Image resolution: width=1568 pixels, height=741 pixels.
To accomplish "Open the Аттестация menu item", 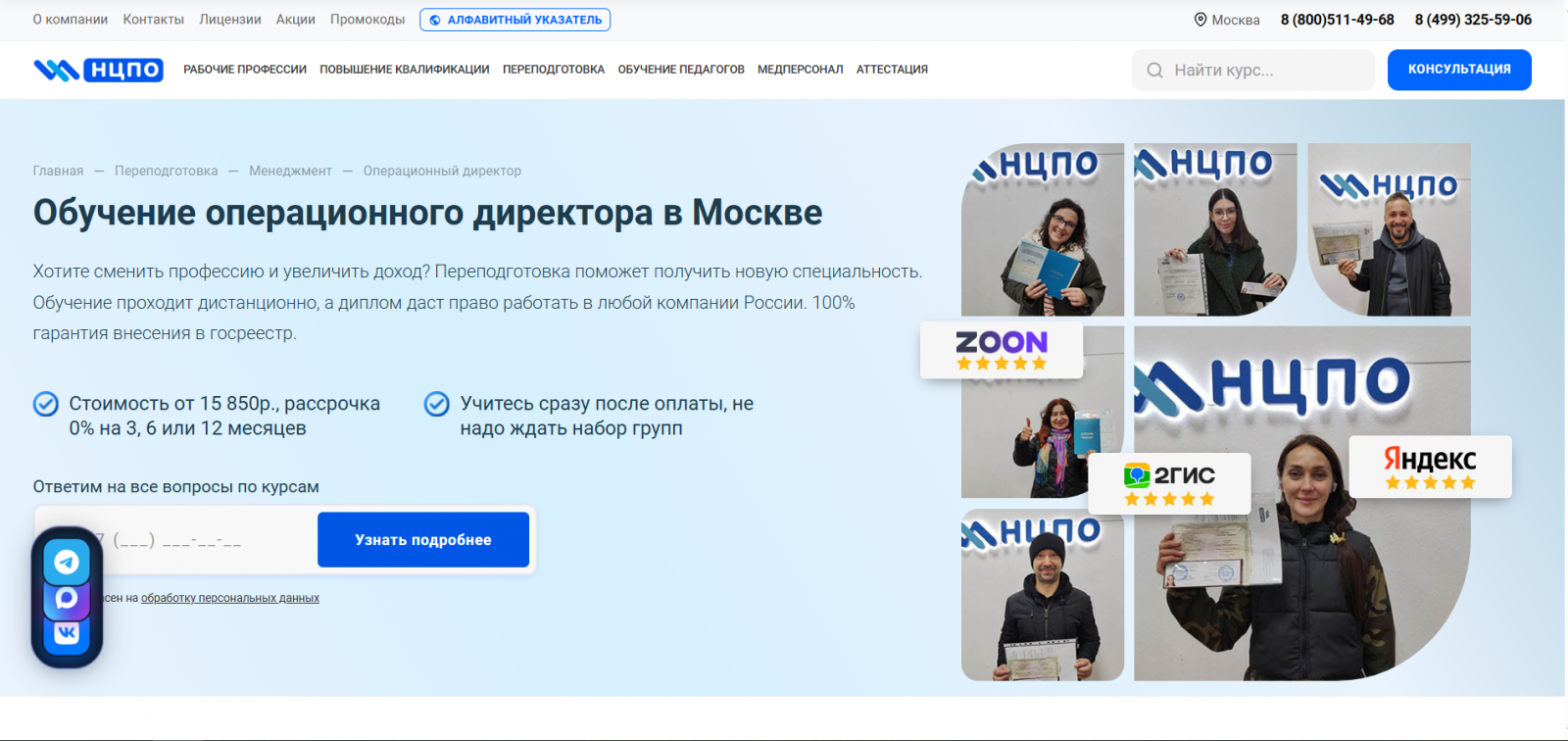I will [x=892, y=70].
